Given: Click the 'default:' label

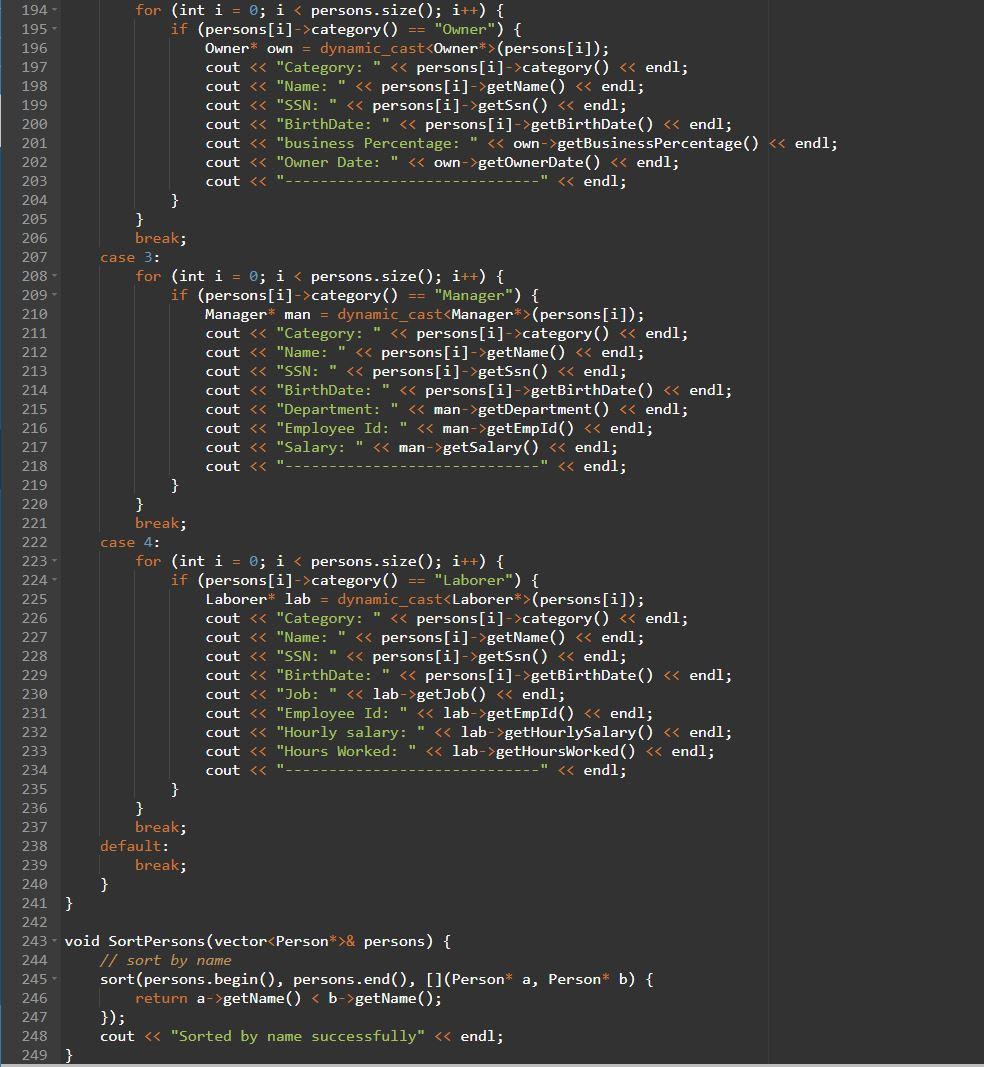Looking at the screenshot, I should coord(135,846).
